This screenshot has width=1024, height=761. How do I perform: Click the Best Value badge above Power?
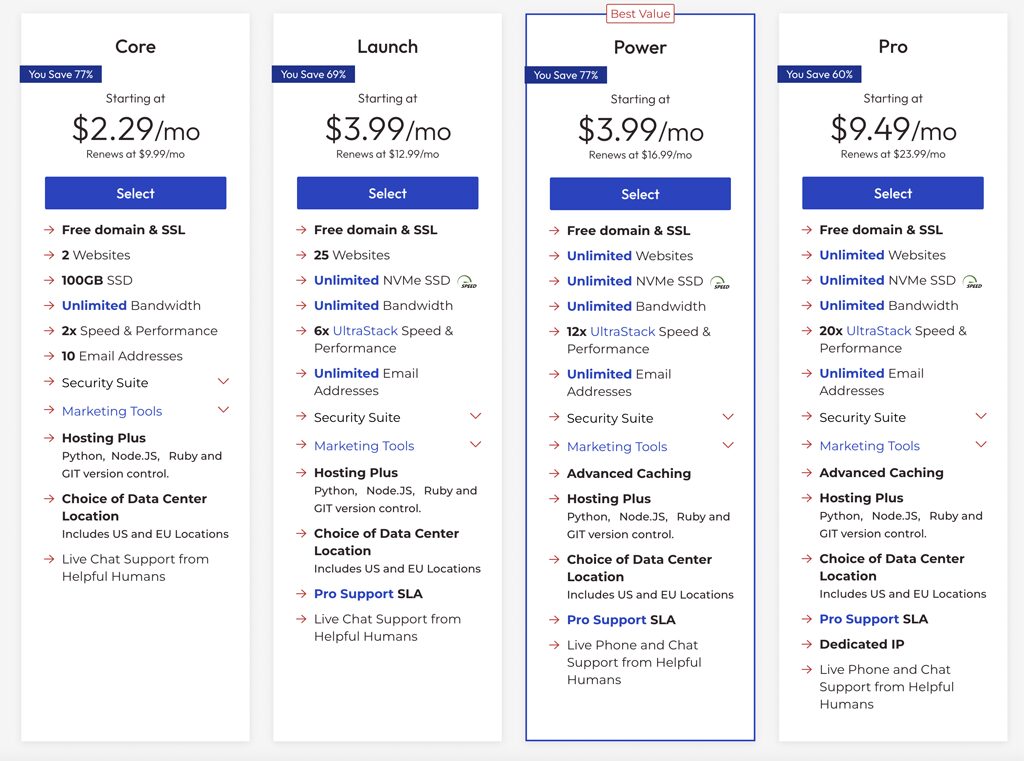click(640, 14)
